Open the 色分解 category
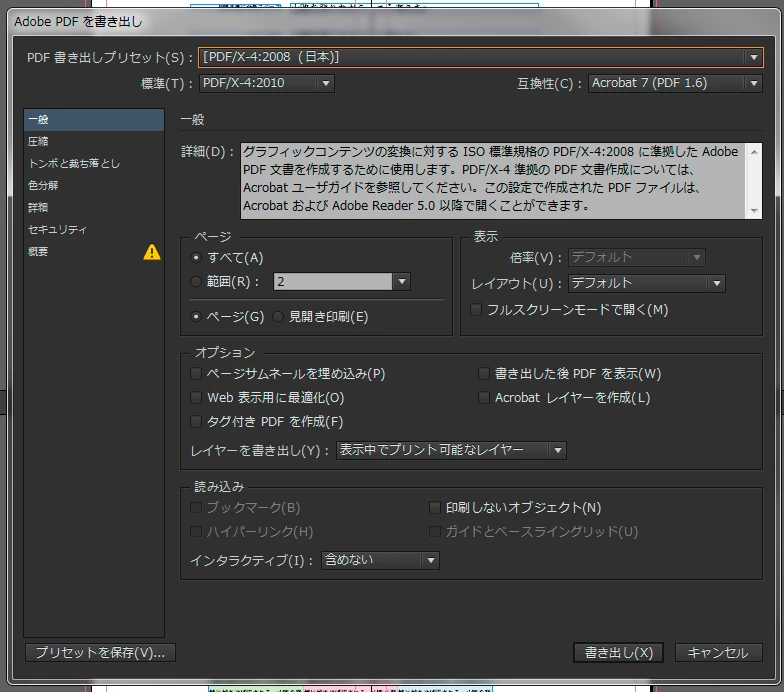The image size is (784, 692). [x=94, y=186]
